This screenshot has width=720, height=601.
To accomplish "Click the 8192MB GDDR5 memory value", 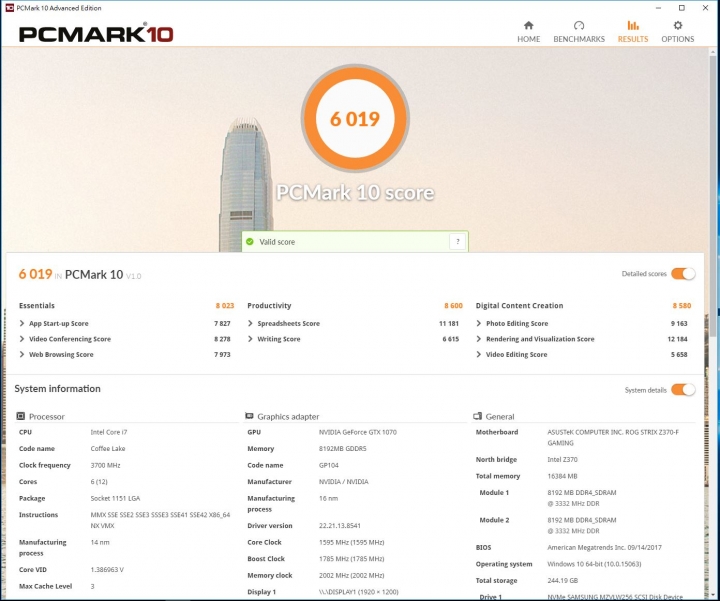I will (x=343, y=449).
